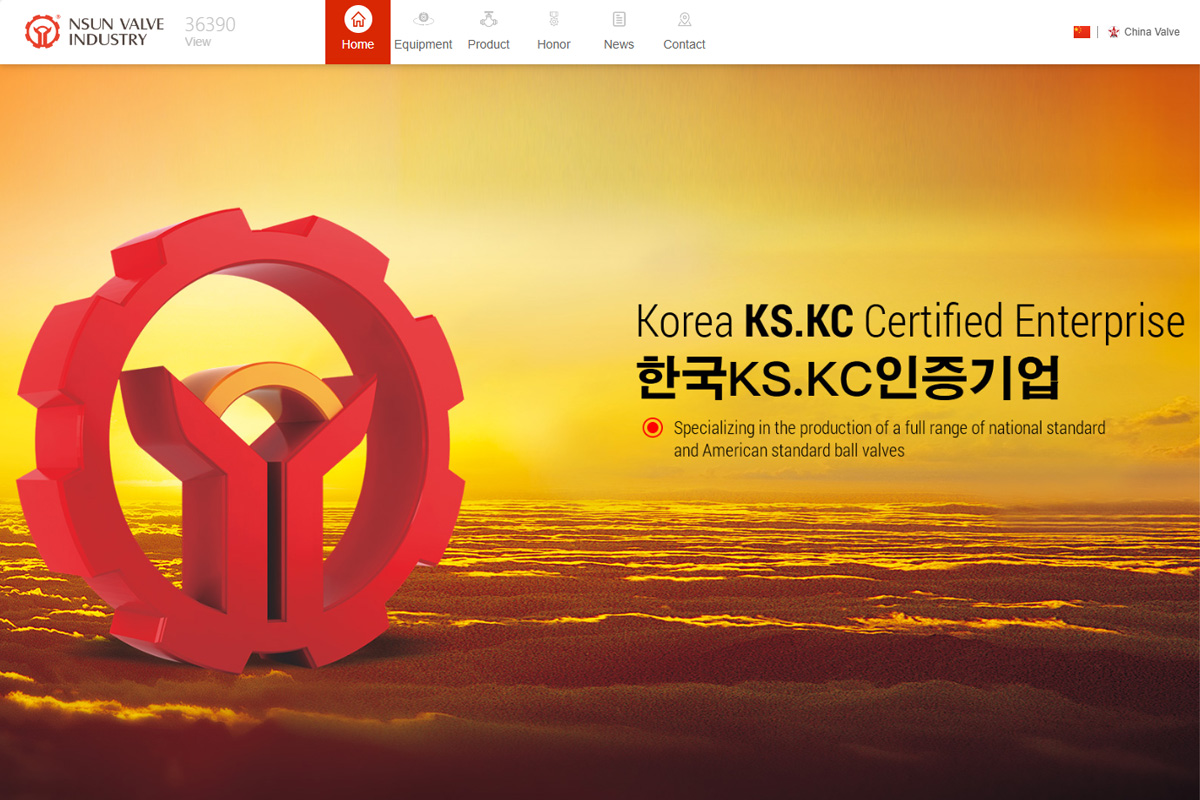Click the valve icon above Product
Image resolution: width=1200 pixels, height=800 pixels.
tap(489, 19)
